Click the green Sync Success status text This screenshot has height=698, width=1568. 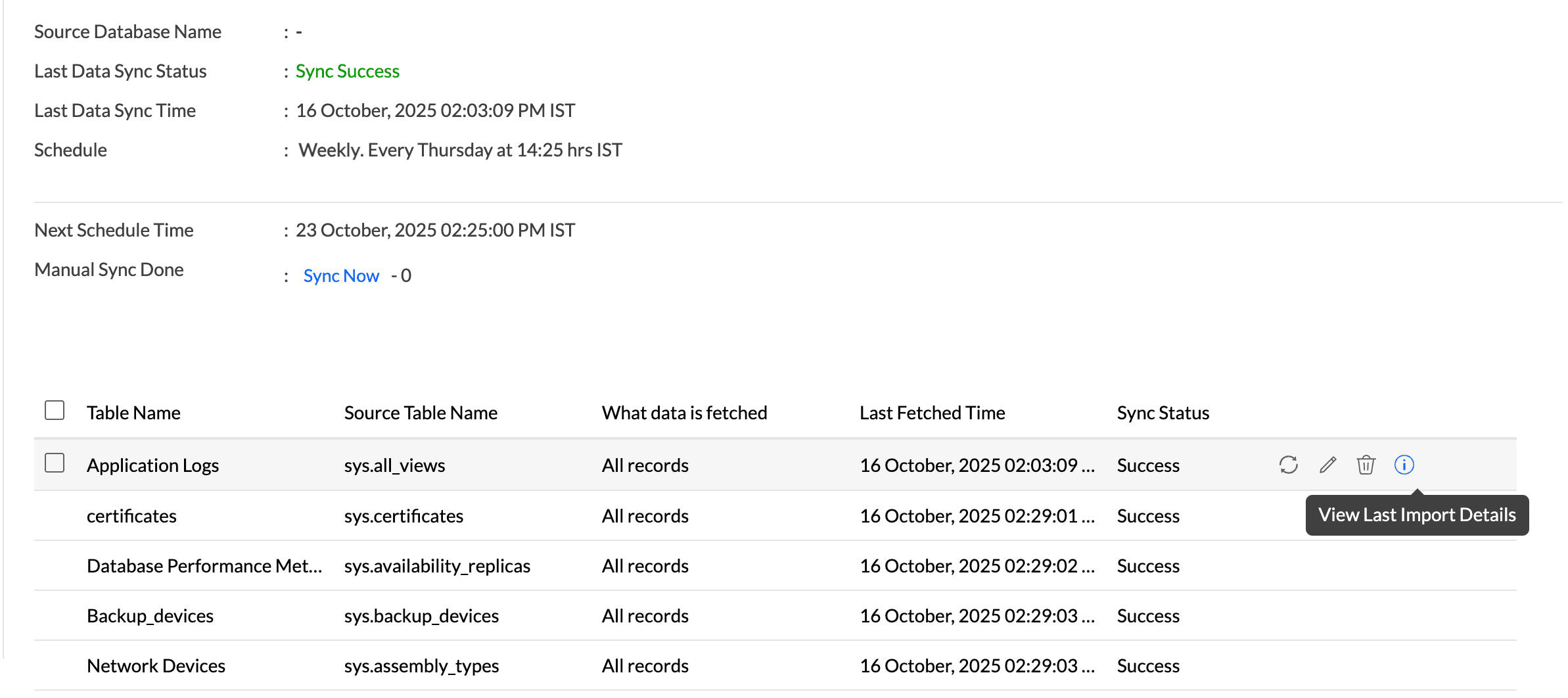[x=347, y=71]
